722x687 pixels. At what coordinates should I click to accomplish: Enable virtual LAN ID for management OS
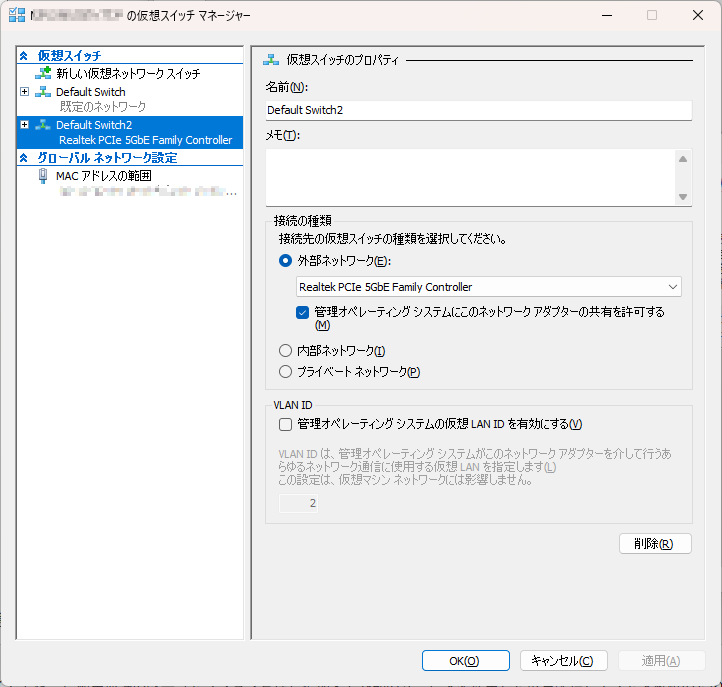click(x=286, y=424)
